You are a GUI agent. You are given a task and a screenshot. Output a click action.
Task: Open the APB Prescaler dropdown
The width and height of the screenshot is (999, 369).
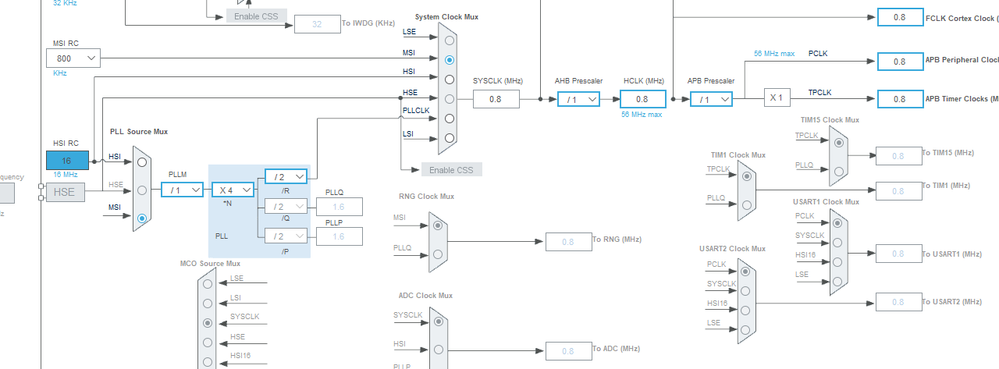[x=711, y=99]
